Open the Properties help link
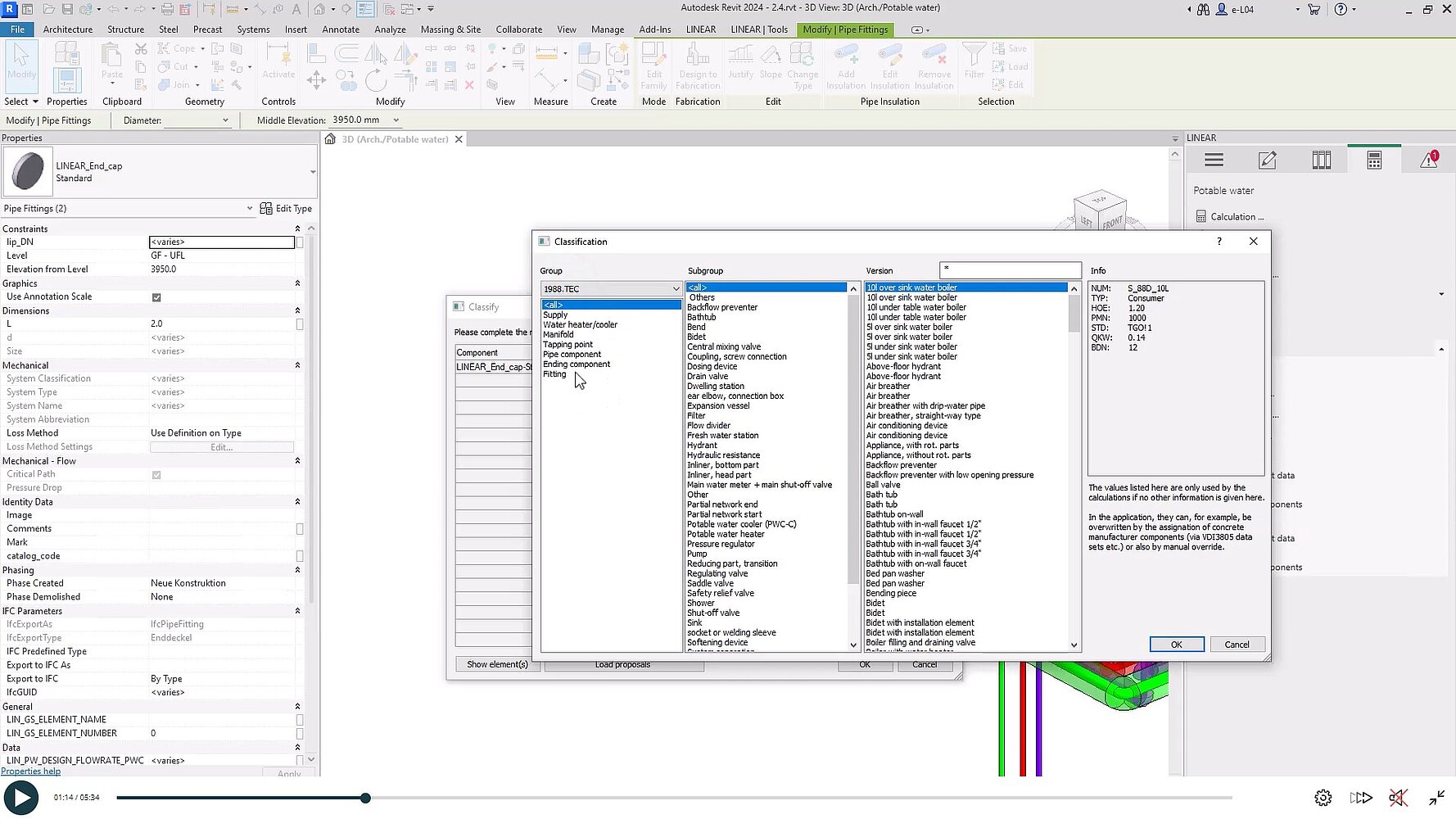1456x819 pixels. pos(30,771)
